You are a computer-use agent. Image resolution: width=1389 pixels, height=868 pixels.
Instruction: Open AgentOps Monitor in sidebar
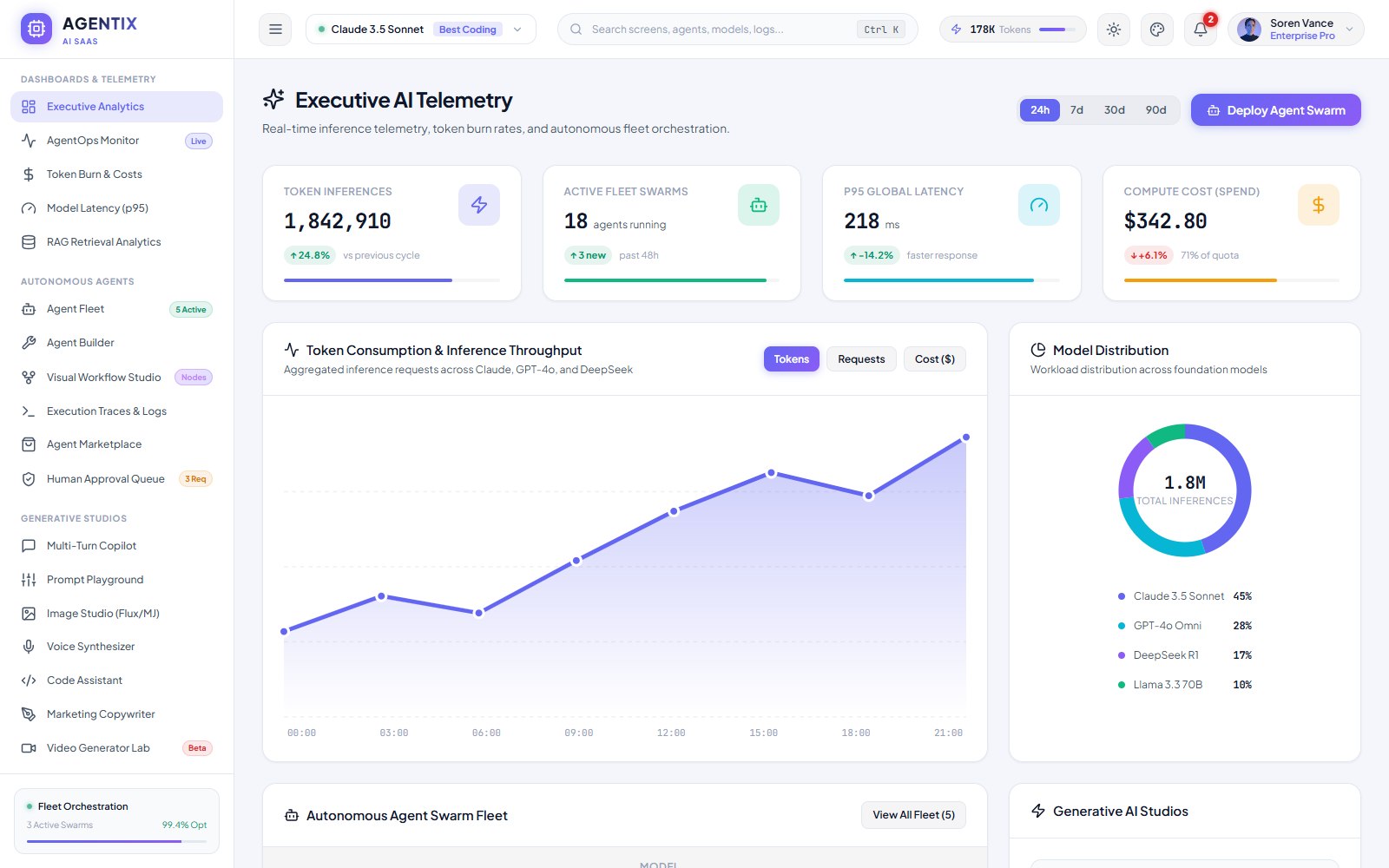coord(116,141)
